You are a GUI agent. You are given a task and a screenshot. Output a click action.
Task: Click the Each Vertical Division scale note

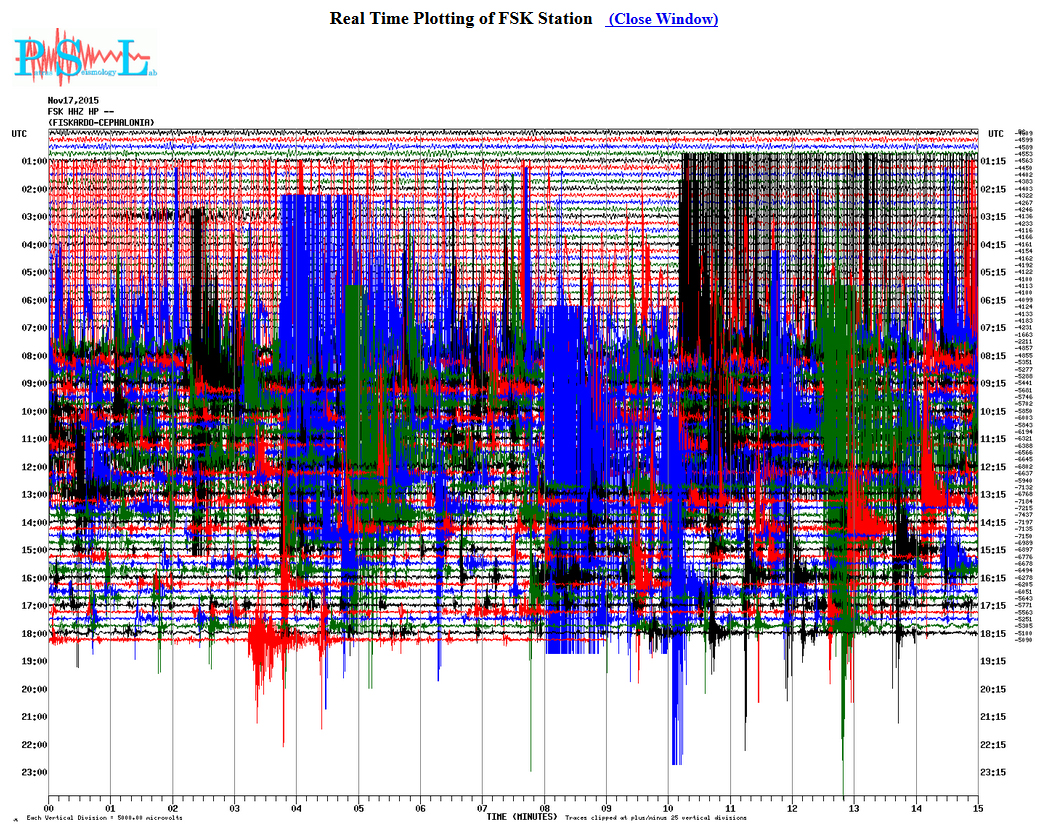tap(84, 818)
